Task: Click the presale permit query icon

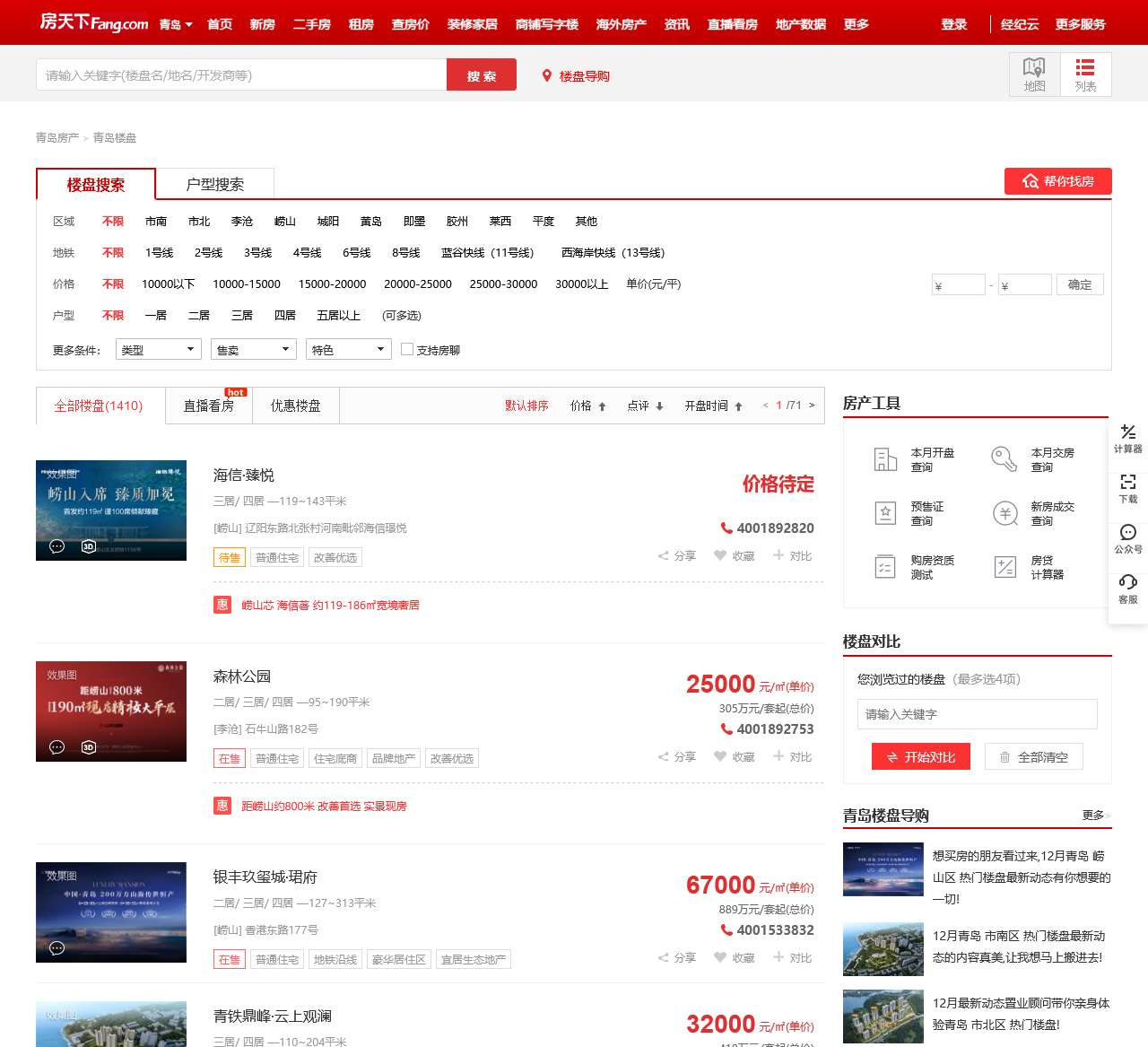Action: (886, 513)
